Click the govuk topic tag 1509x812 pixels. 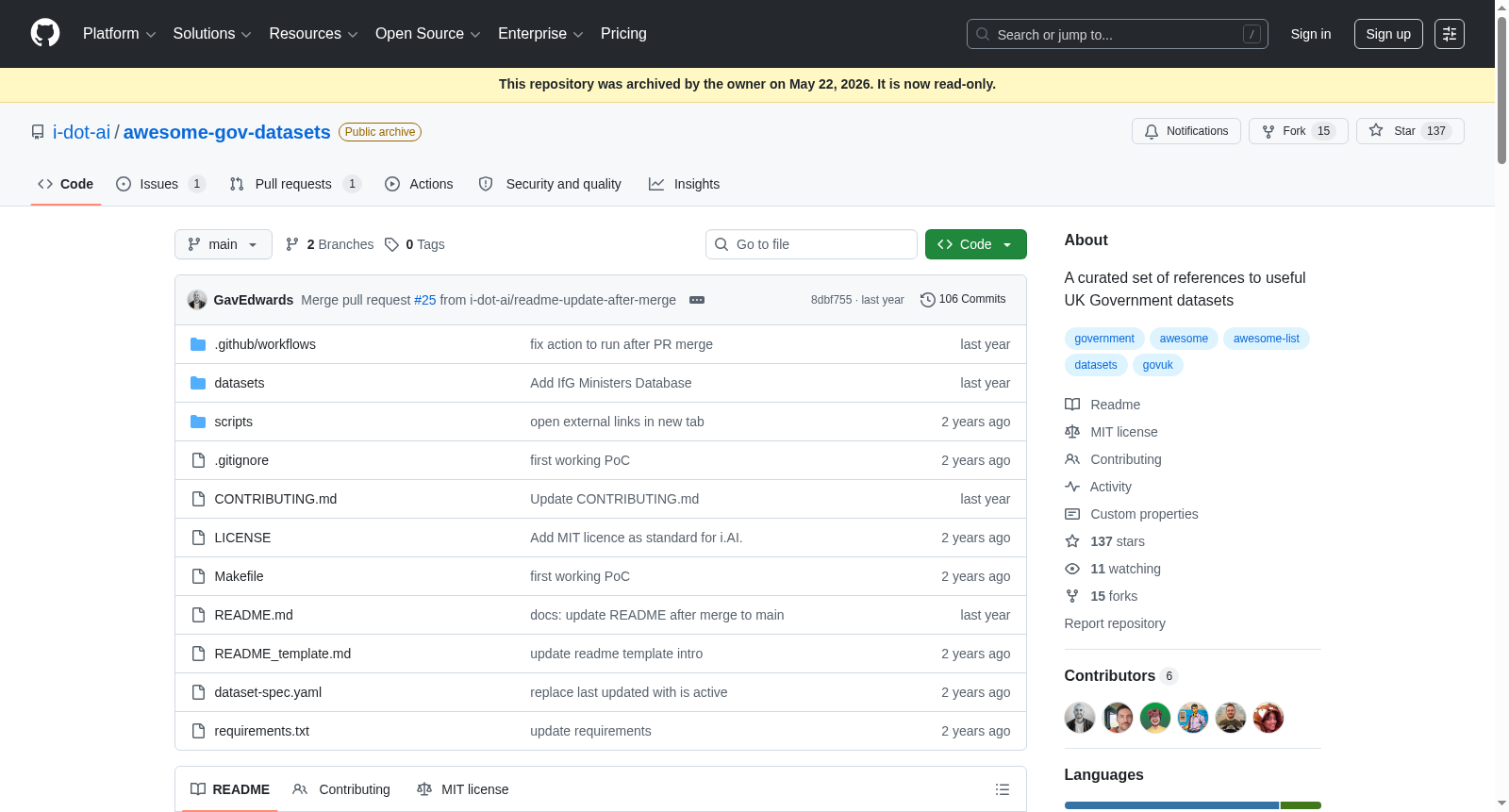pos(1158,365)
